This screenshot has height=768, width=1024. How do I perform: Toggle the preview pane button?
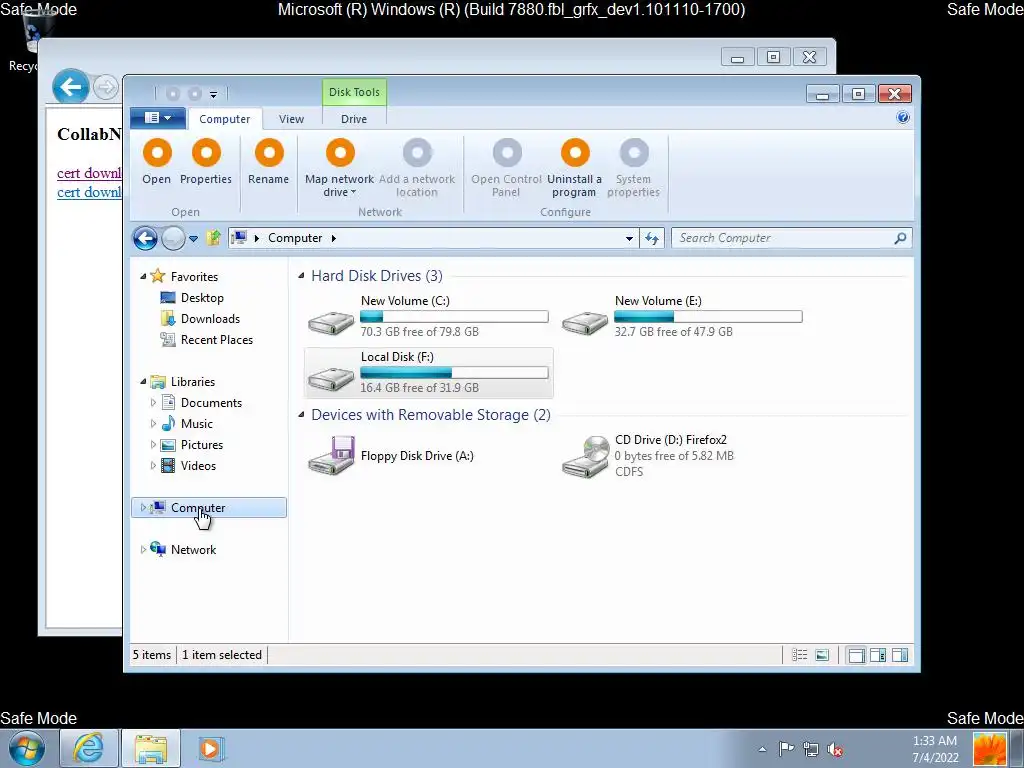click(900, 655)
